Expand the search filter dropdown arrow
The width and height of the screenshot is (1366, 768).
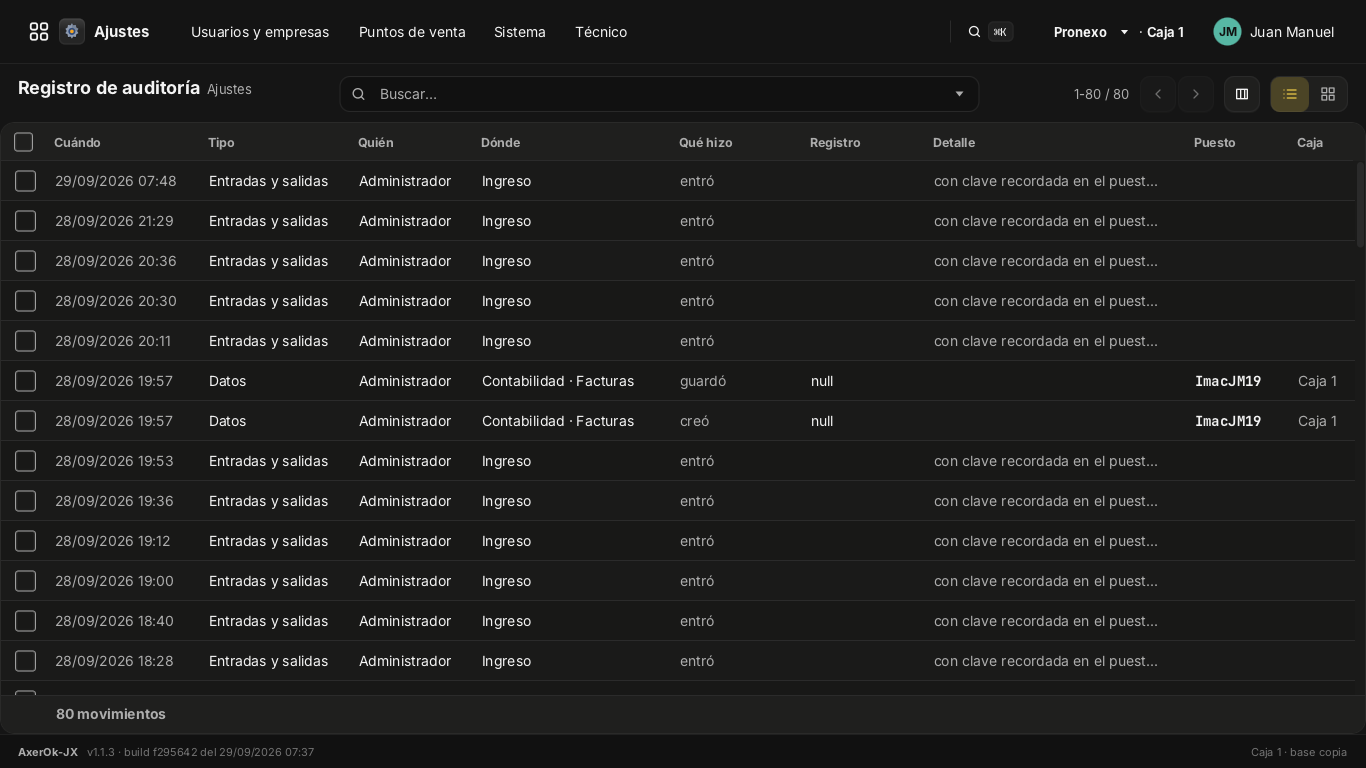(x=959, y=94)
